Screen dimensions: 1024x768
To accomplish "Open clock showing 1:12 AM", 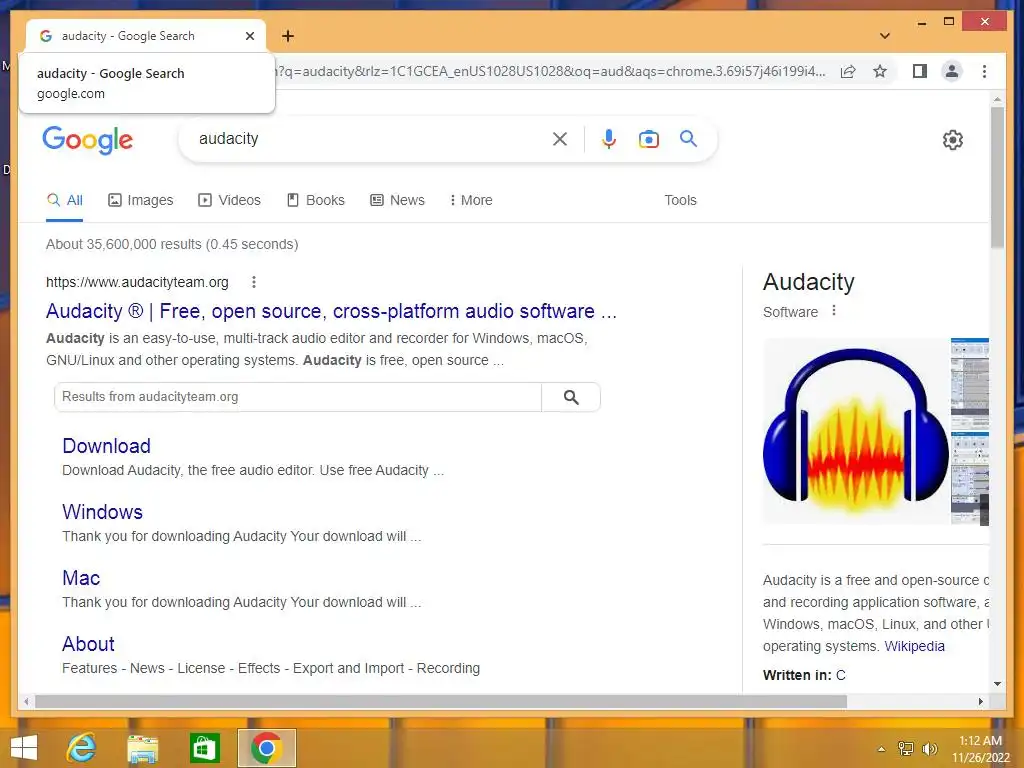I will tap(980, 749).
